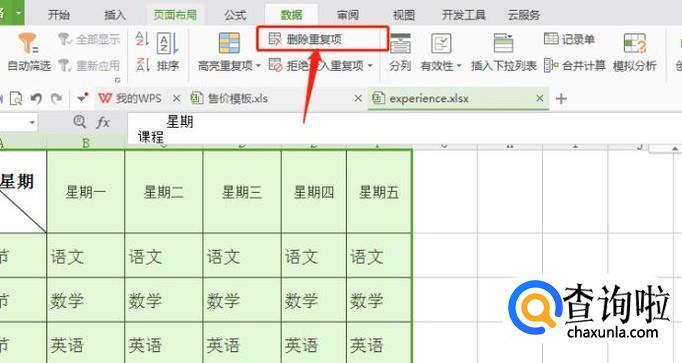Open the application menu dropdown arrow
Screen dimensions: 682x363
(18, 13)
